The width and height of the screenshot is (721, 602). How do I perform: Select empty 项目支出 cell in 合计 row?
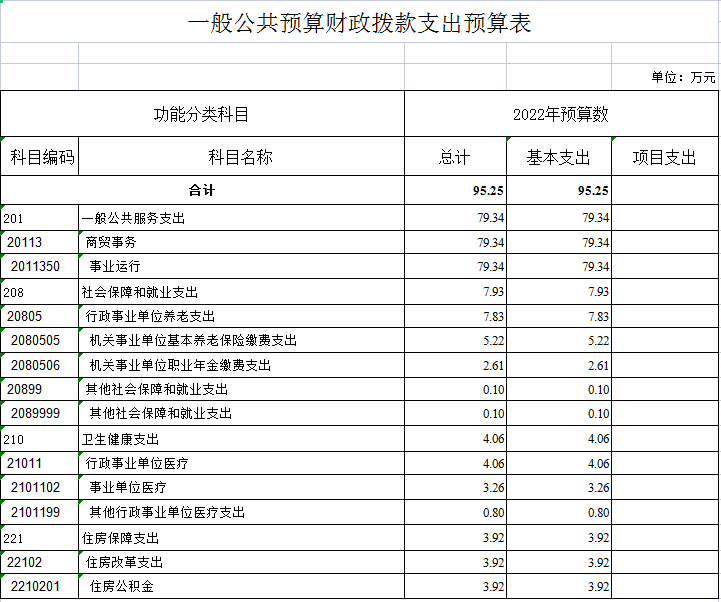click(665, 190)
